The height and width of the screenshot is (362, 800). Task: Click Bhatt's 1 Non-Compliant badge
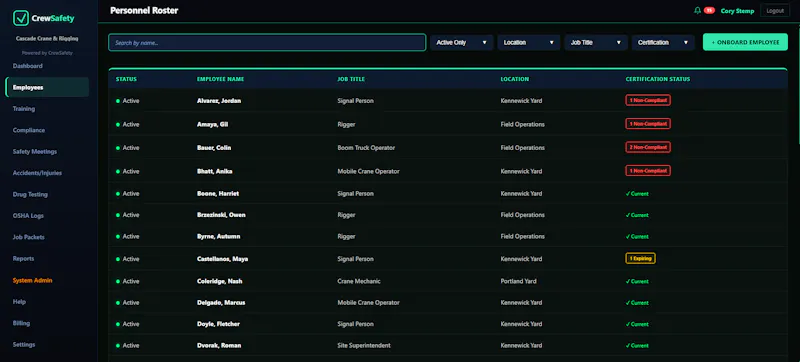(648, 171)
